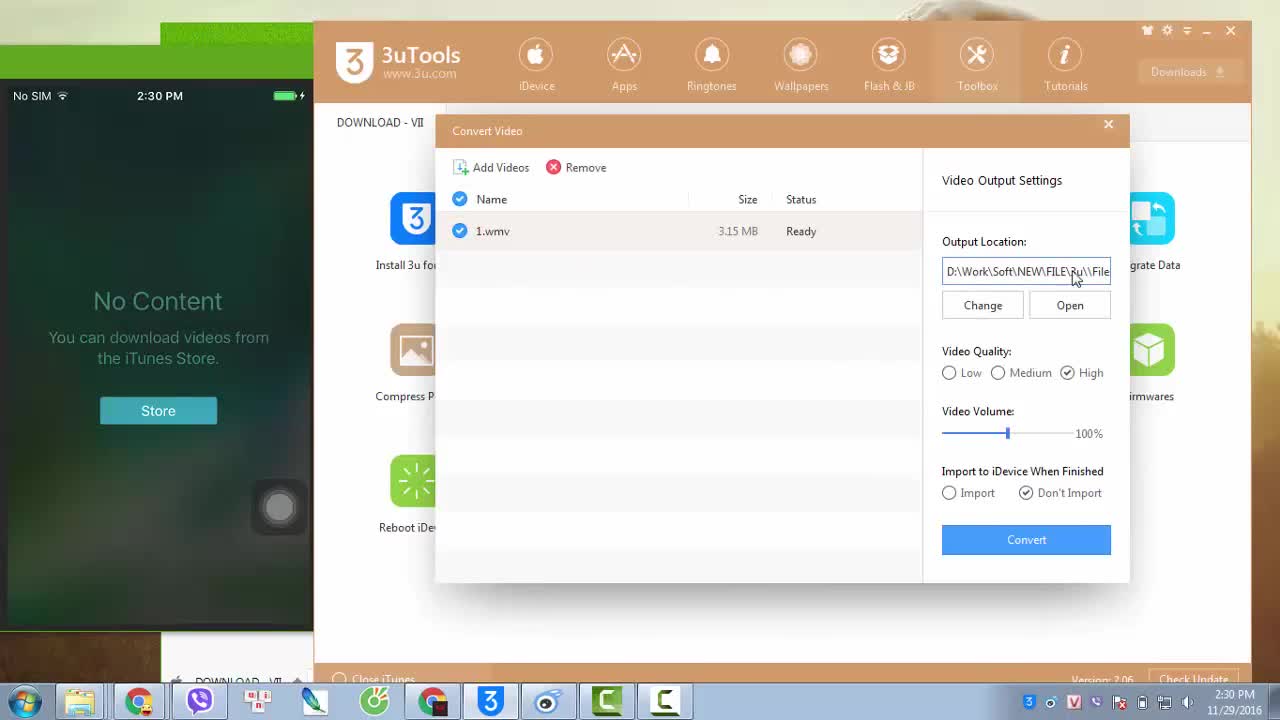
Task: Expand the title bar dropdown menu icon
Action: 1186,31
